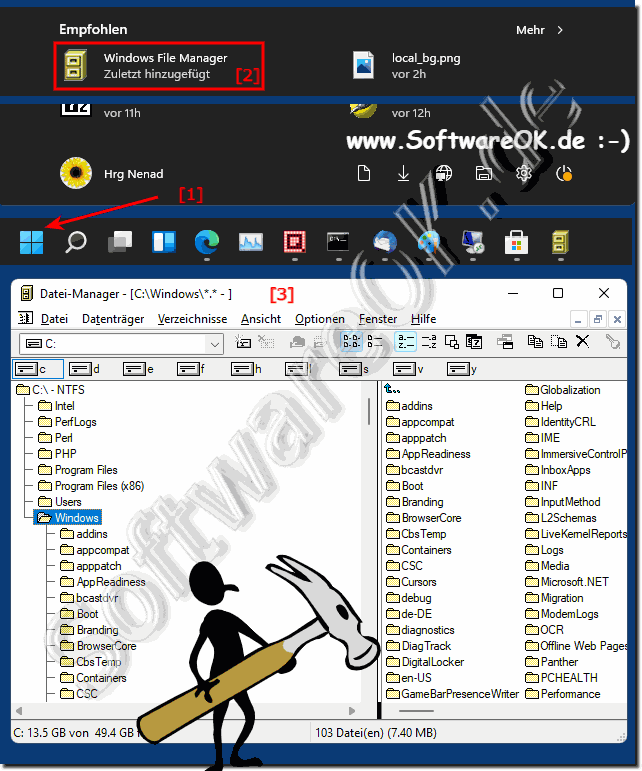This screenshot has width=642, height=771.
Task: Sort files by size icon
Action: coord(452,342)
